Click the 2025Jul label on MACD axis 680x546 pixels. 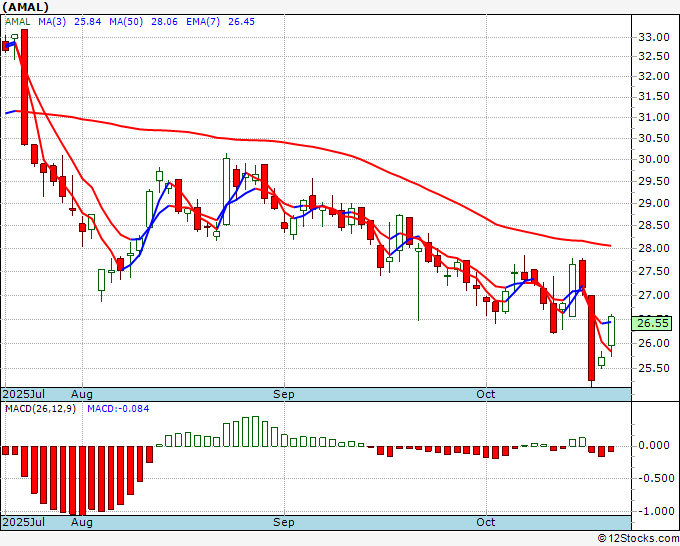(x=24, y=522)
